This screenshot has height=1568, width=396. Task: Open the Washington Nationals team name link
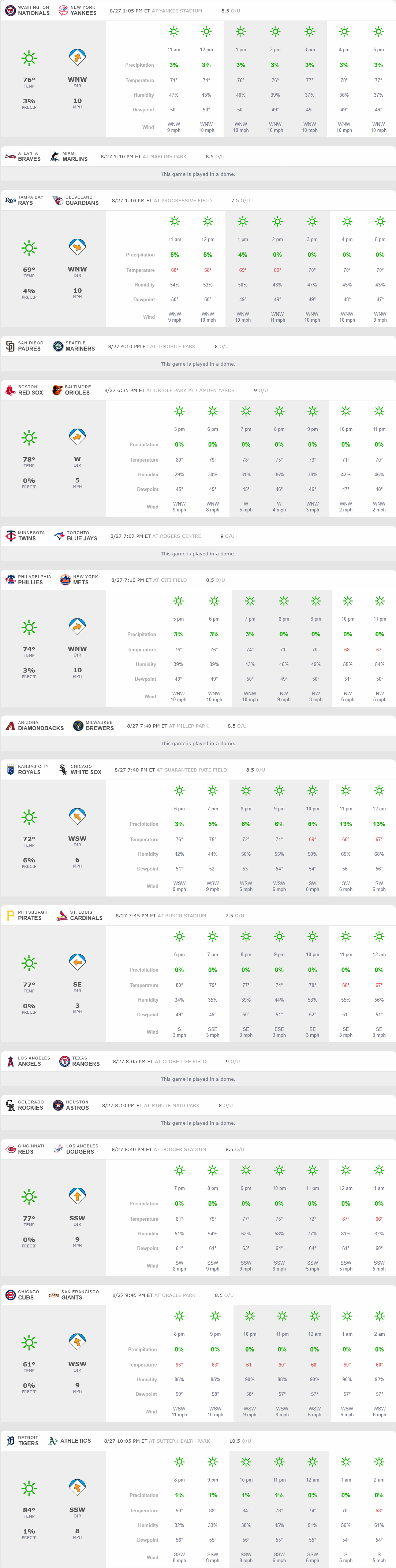[x=34, y=10]
